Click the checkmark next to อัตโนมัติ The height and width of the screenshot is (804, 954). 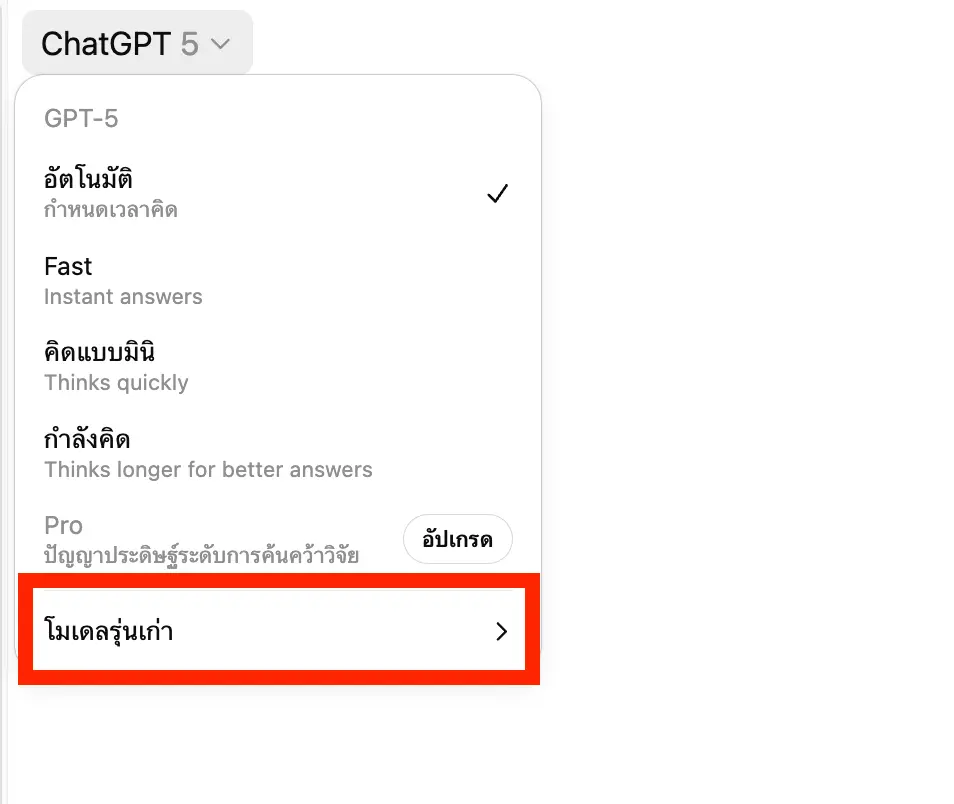pyautogui.click(x=497, y=194)
